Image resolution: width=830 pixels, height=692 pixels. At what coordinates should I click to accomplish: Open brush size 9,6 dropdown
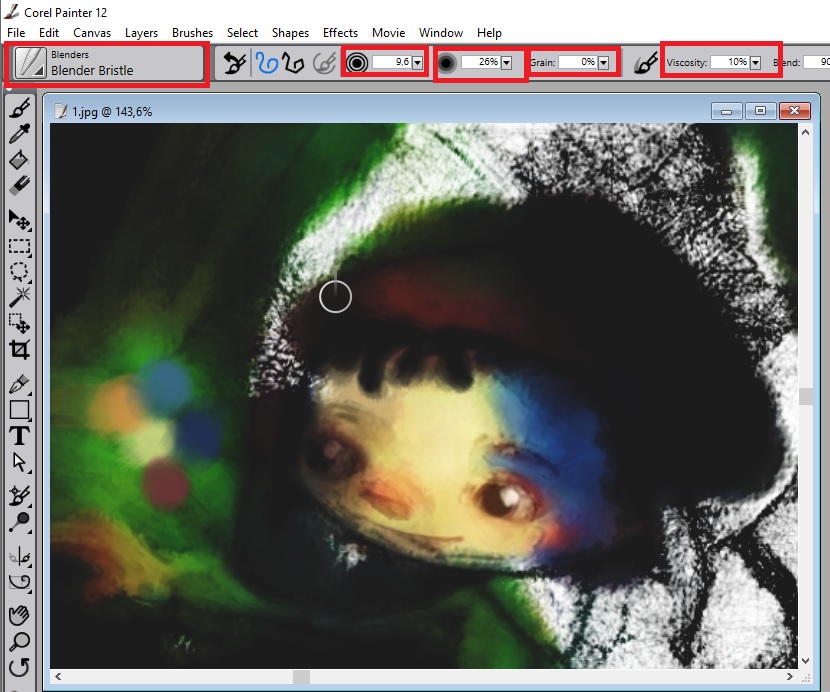tap(418, 62)
